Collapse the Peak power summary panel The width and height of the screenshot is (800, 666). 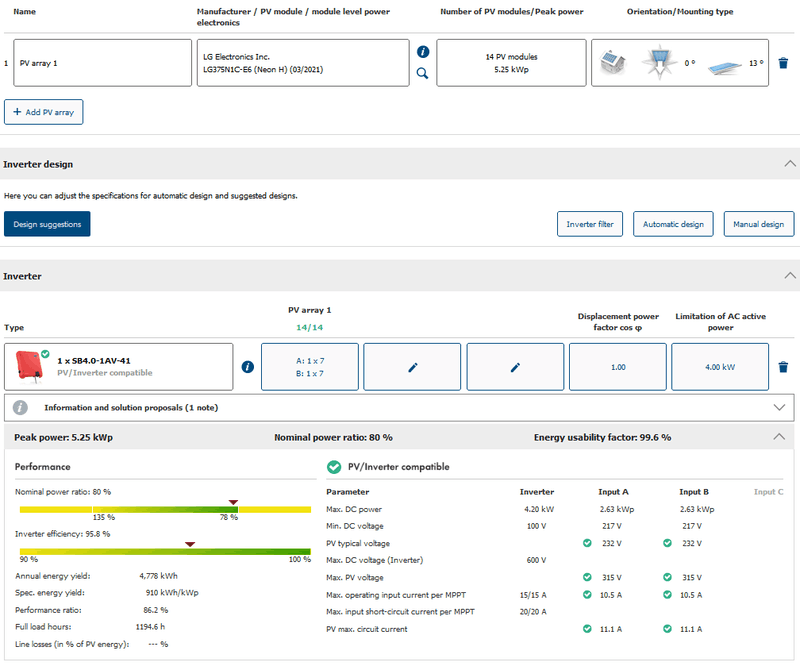click(780, 437)
